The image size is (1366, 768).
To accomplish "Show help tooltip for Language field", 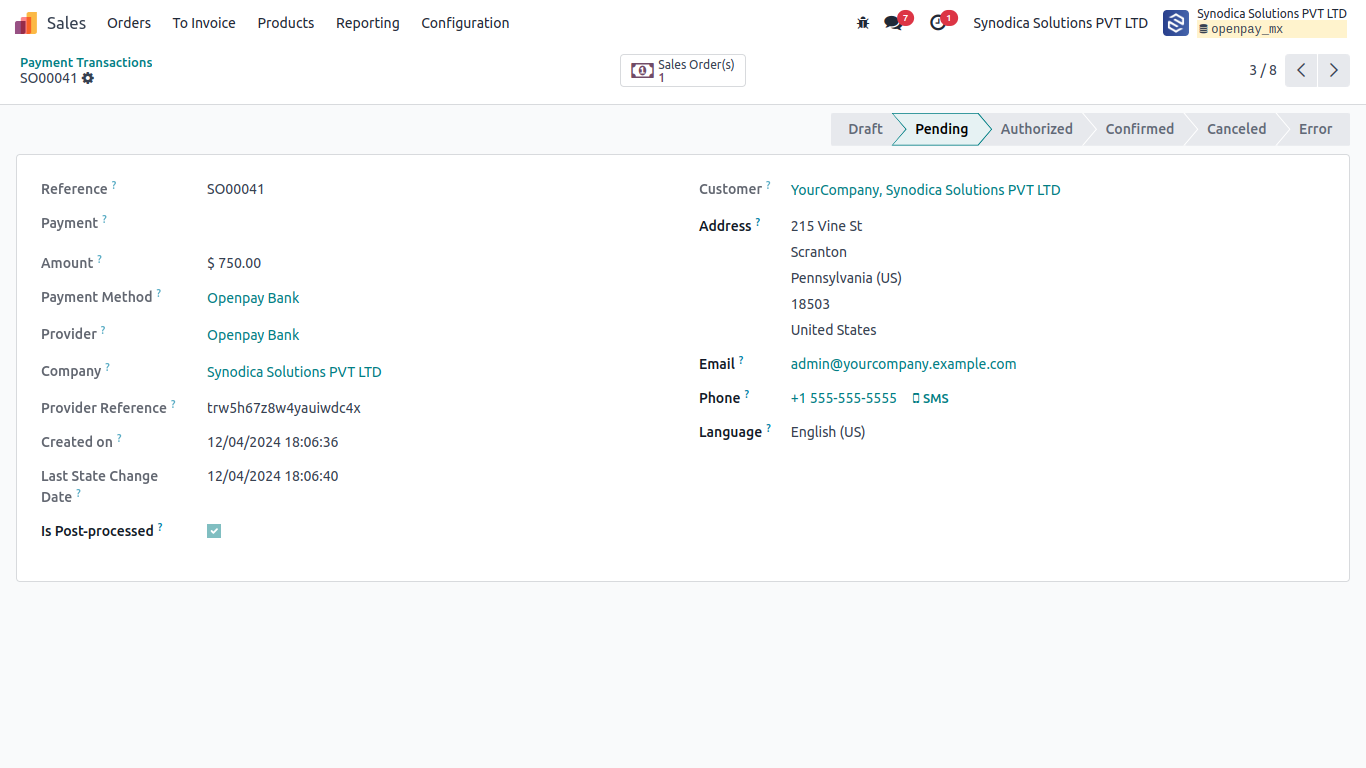I will tap(768, 428).
